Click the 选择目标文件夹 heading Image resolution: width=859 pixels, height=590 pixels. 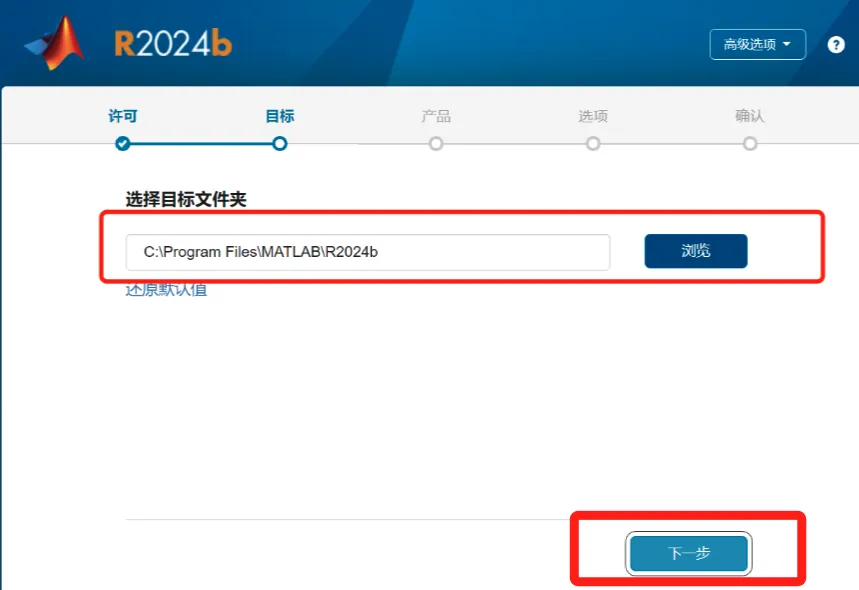(x=186, y=199)
